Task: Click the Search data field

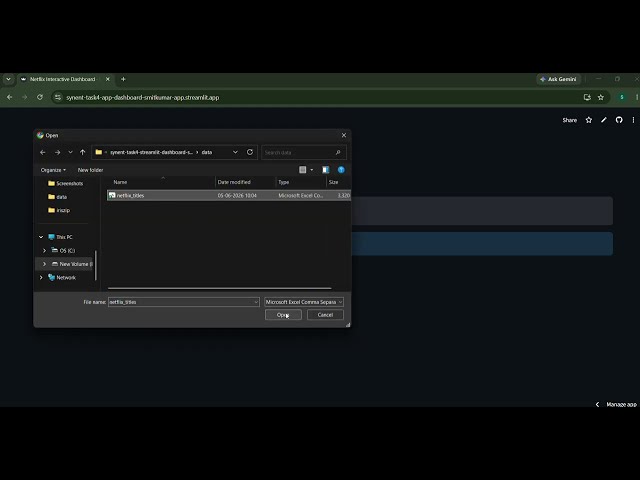Action: coord(304,152)
